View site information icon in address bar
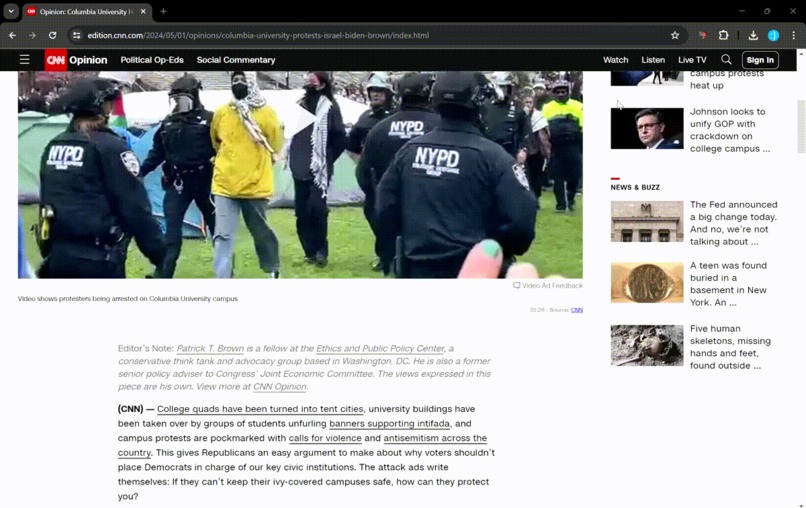The image size is (806, 508). click(77, 35)
